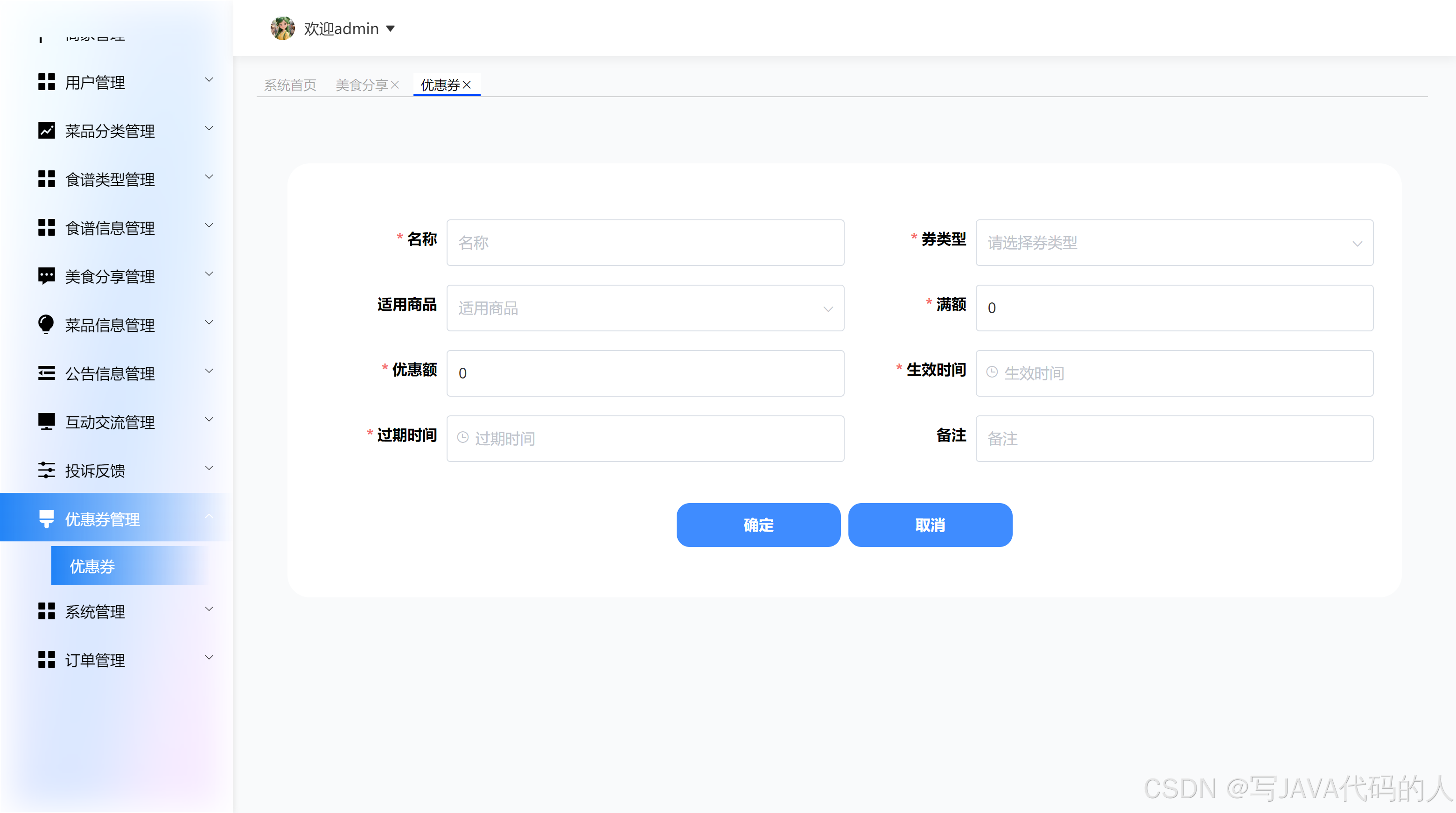Click the 菜品分类管理 chart icon

(x=46, y=131)
